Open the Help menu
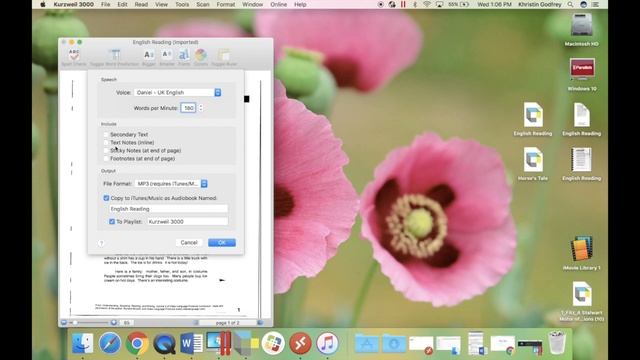This screenshot has width=640, height=360. pos(300,4)
